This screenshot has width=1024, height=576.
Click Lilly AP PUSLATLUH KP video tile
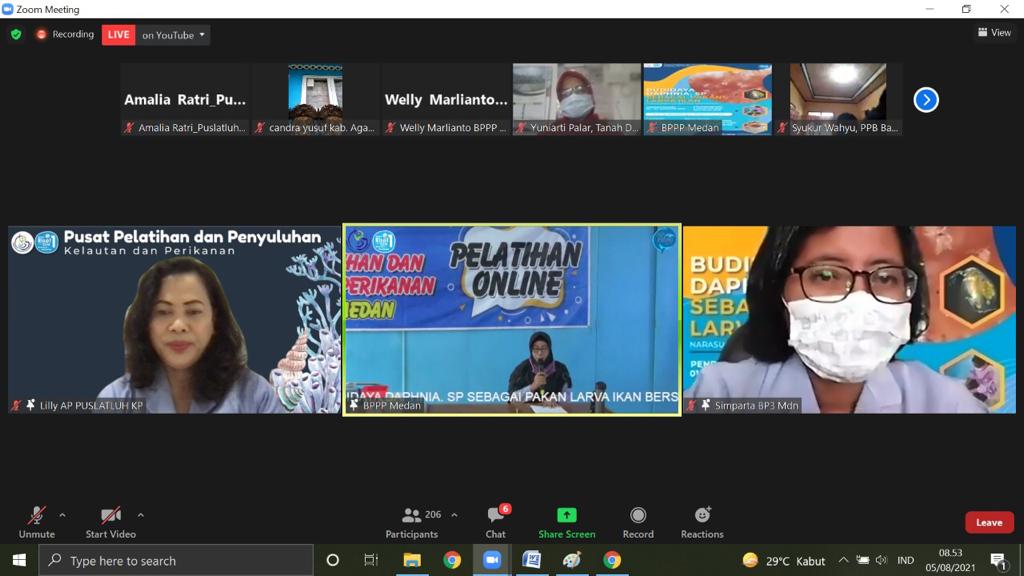point(174,320)
